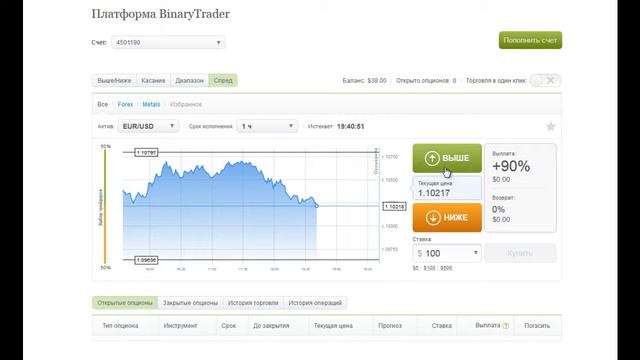Open the Актив dropdown showing EUR/USD

coord(148,126)
